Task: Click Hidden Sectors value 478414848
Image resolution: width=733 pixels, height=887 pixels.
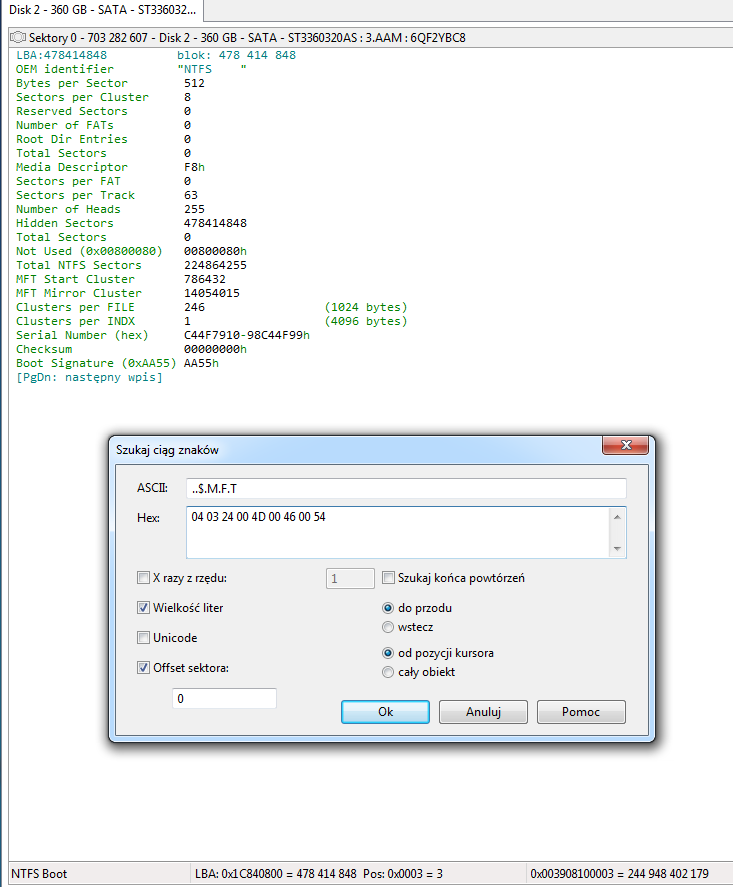Action: [x=215, y=223]
